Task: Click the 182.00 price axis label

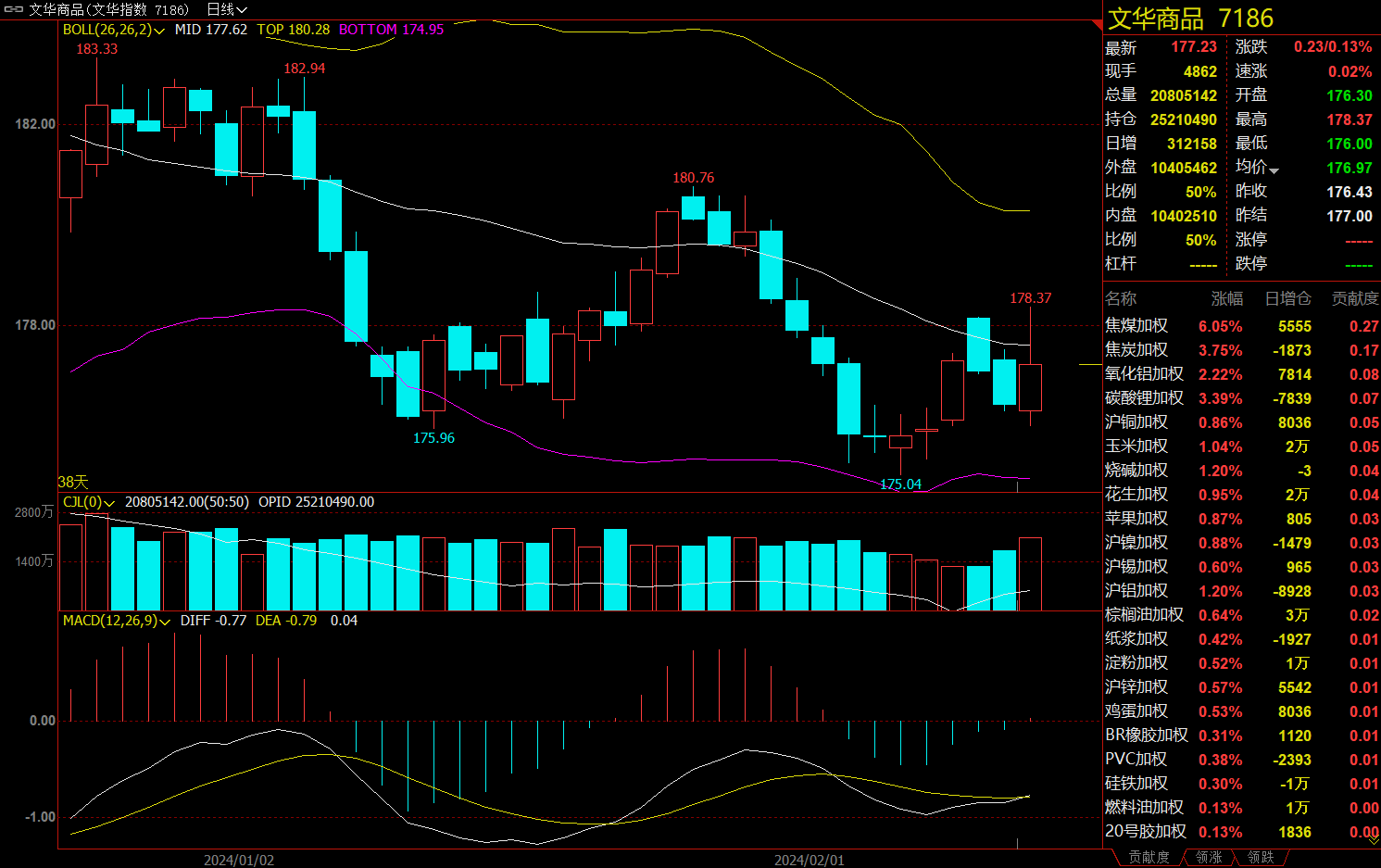Action: point(35,124)
